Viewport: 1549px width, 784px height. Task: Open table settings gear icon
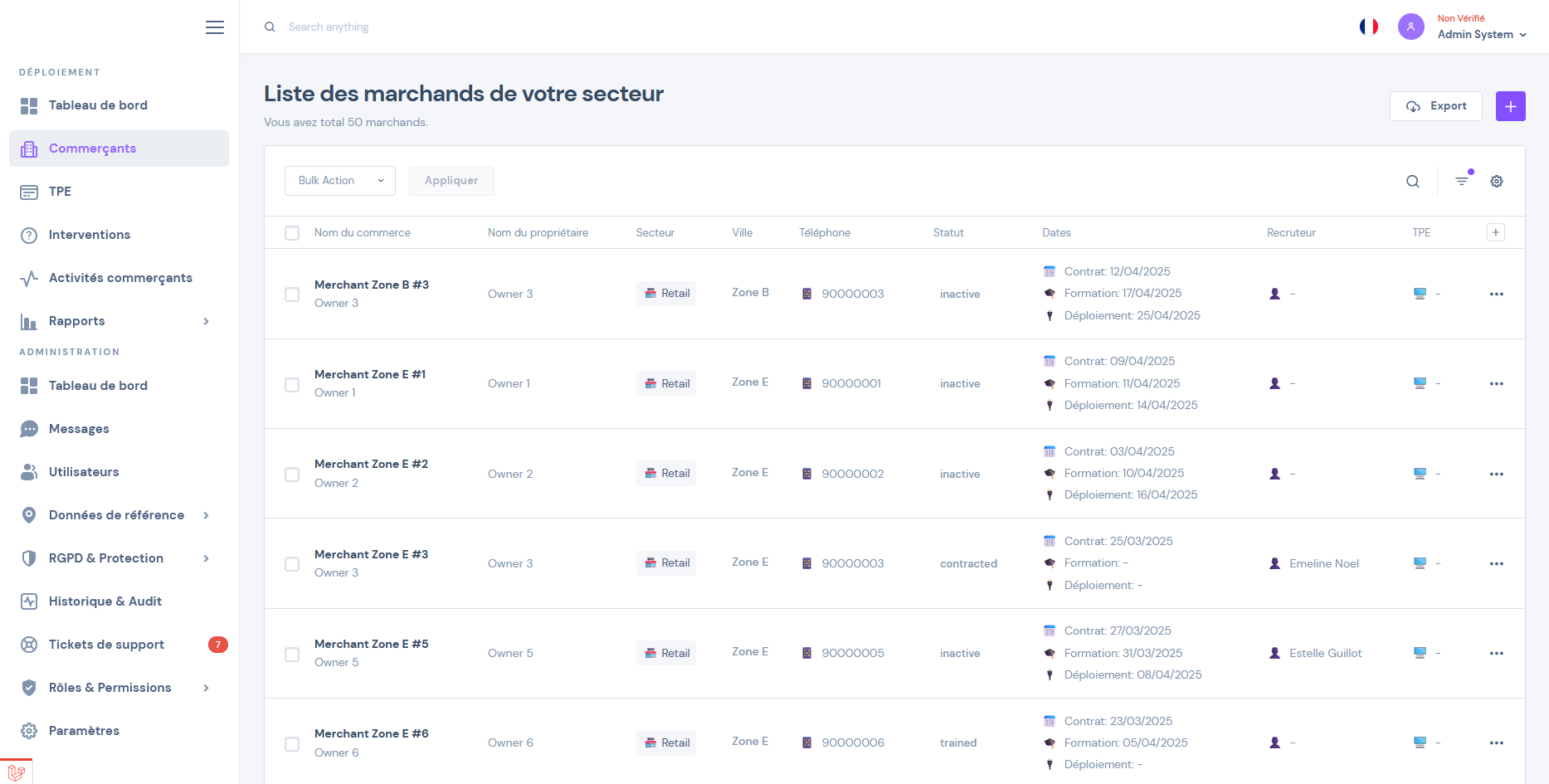click(x=1497, y=181)
